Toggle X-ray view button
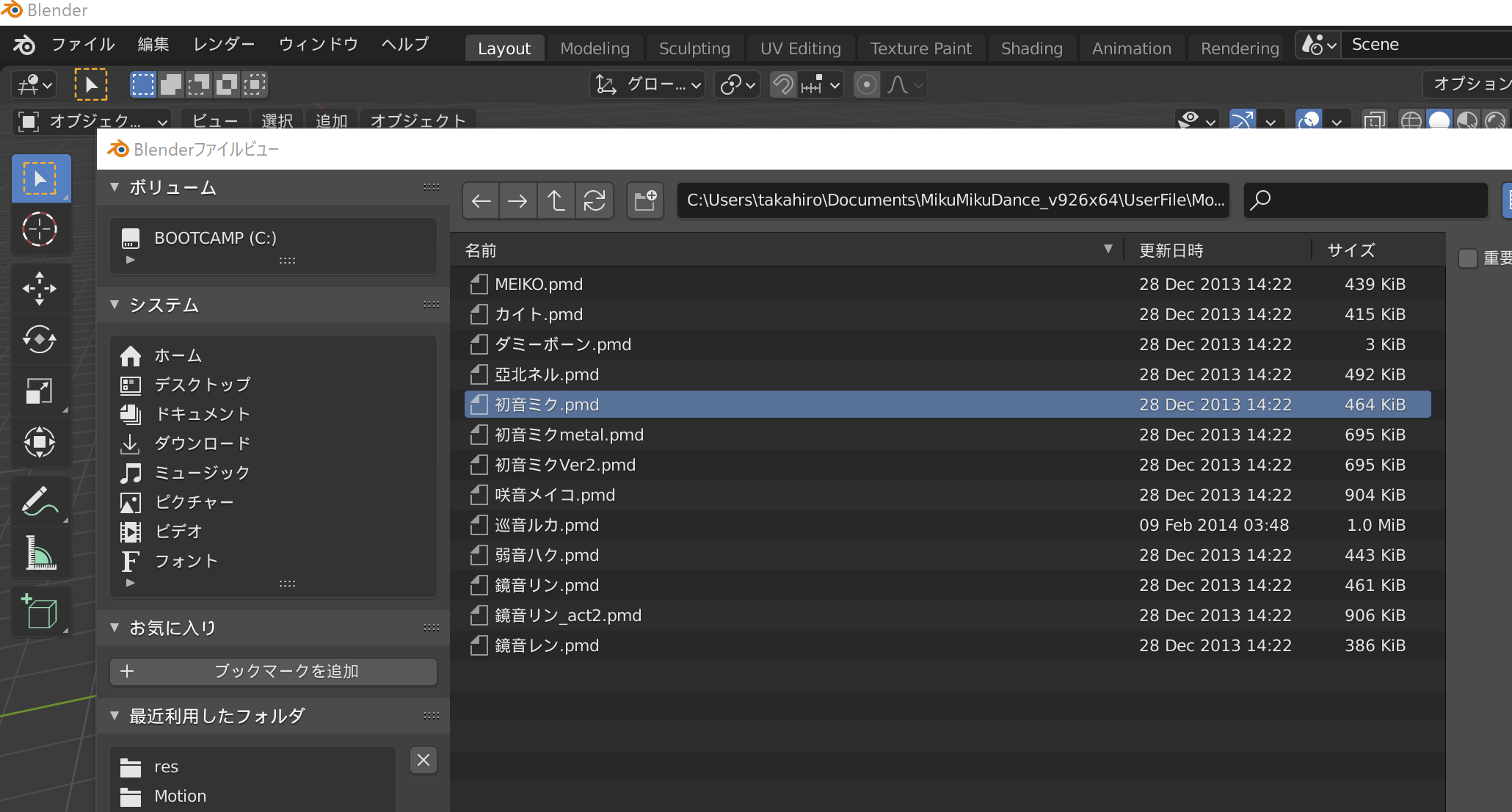 (1374, 120)
